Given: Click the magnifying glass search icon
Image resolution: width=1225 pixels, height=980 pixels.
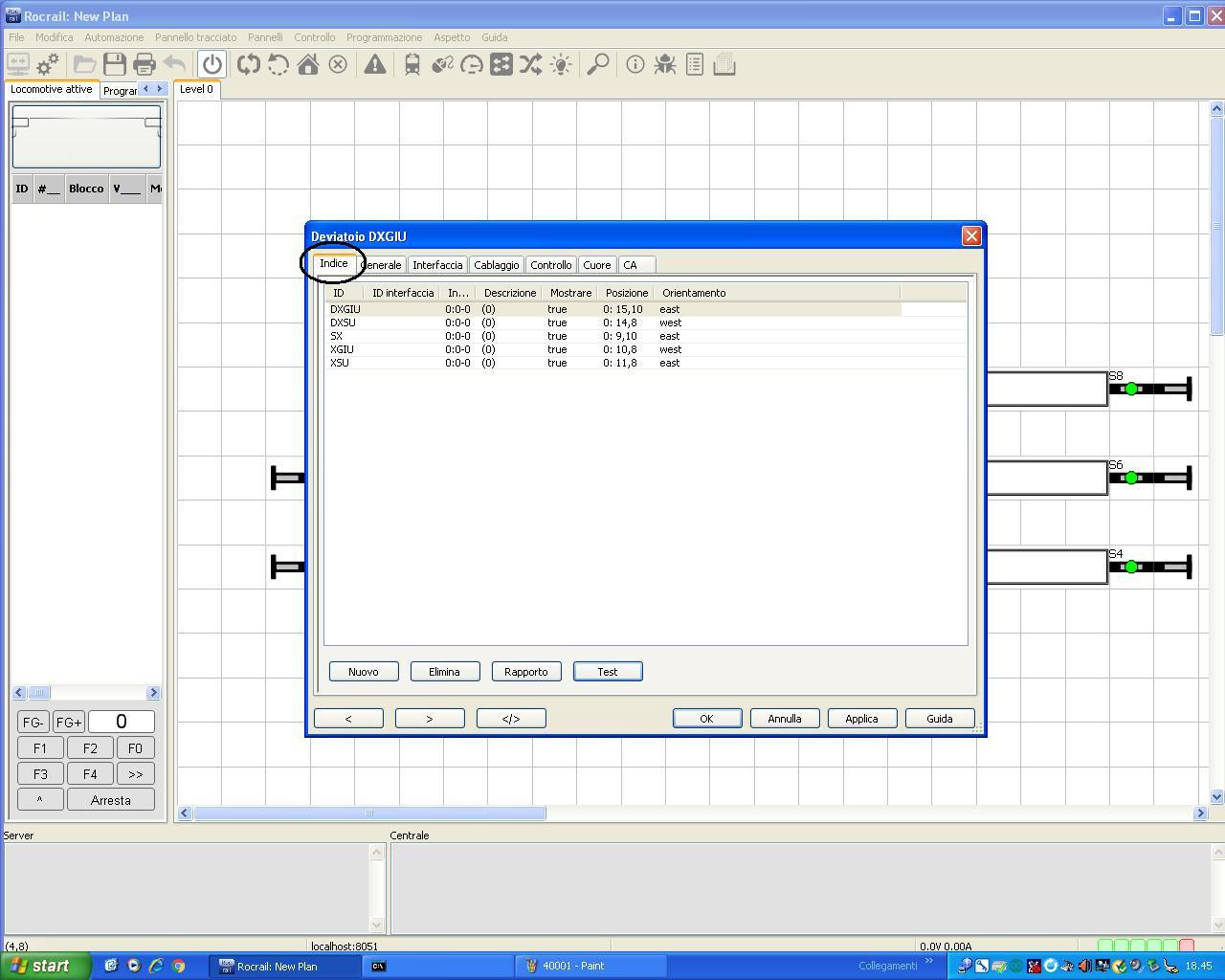Looking at the screenshot, I should pos(598,65).
